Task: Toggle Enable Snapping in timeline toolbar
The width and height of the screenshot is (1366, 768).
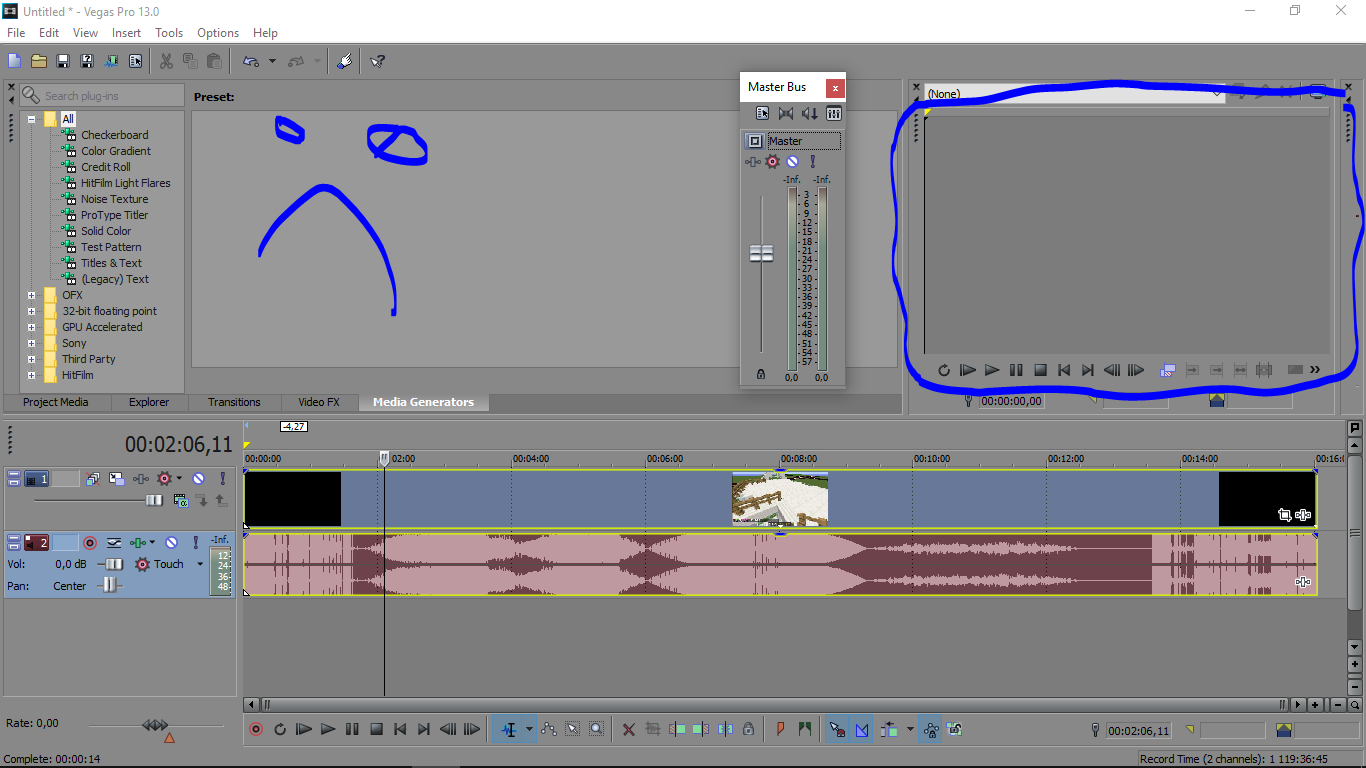Action: tap(837, 730)
